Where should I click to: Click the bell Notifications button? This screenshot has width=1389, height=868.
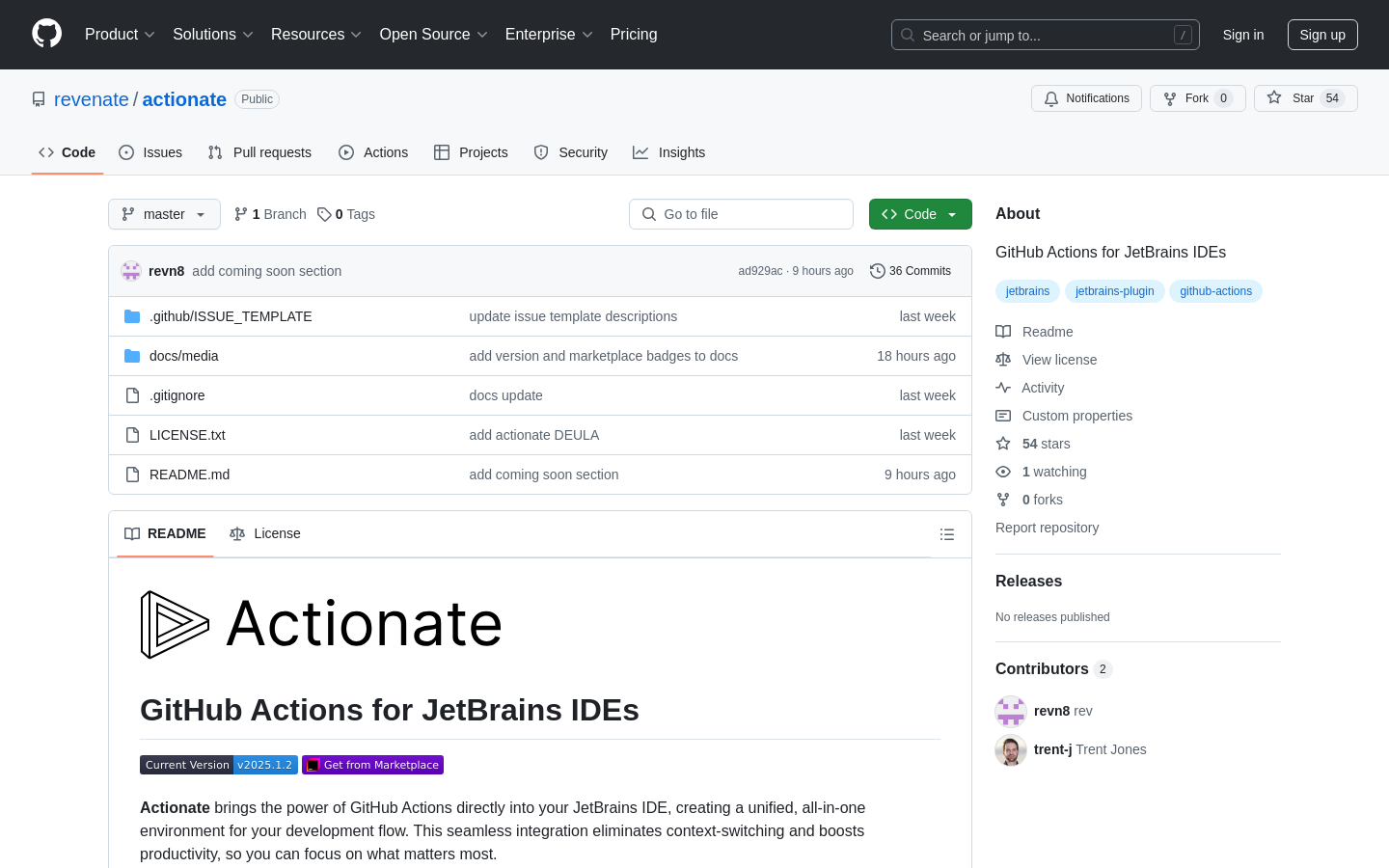click(1086, 98)
